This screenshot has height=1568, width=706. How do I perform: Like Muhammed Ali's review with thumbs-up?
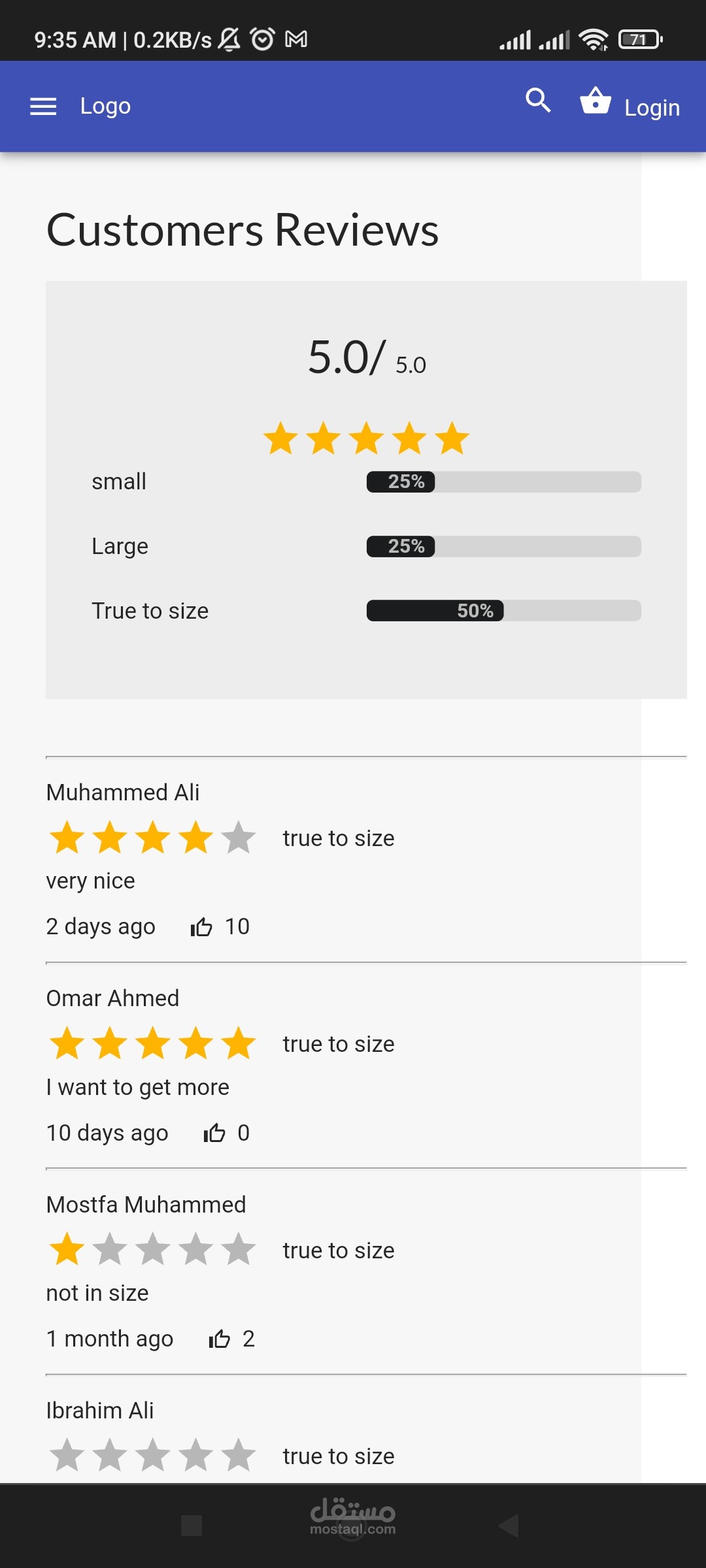coord(201,926)
